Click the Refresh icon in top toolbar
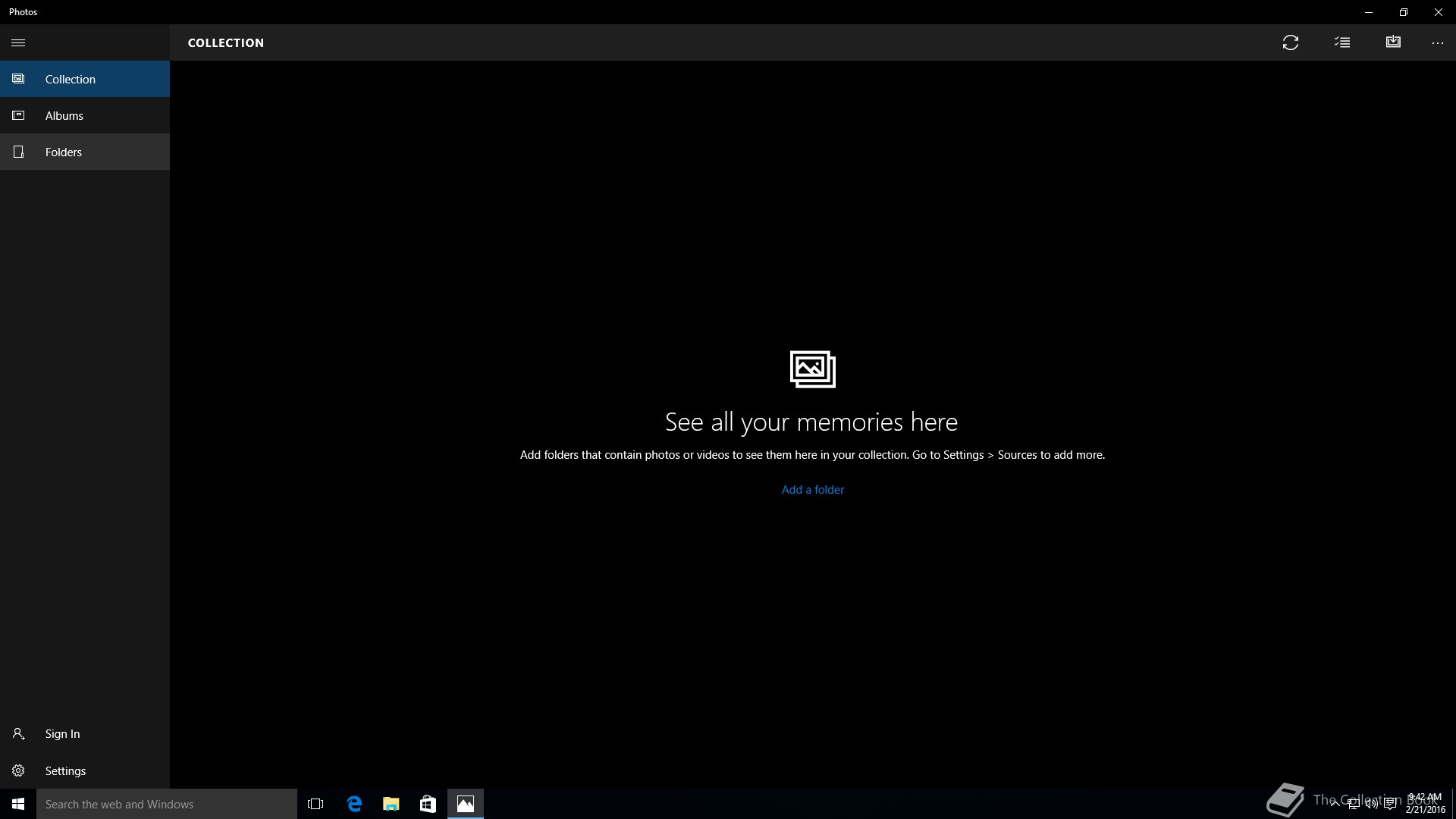Image resolution: width=1456 pixels, height=819 pixels. point(1290,42)
